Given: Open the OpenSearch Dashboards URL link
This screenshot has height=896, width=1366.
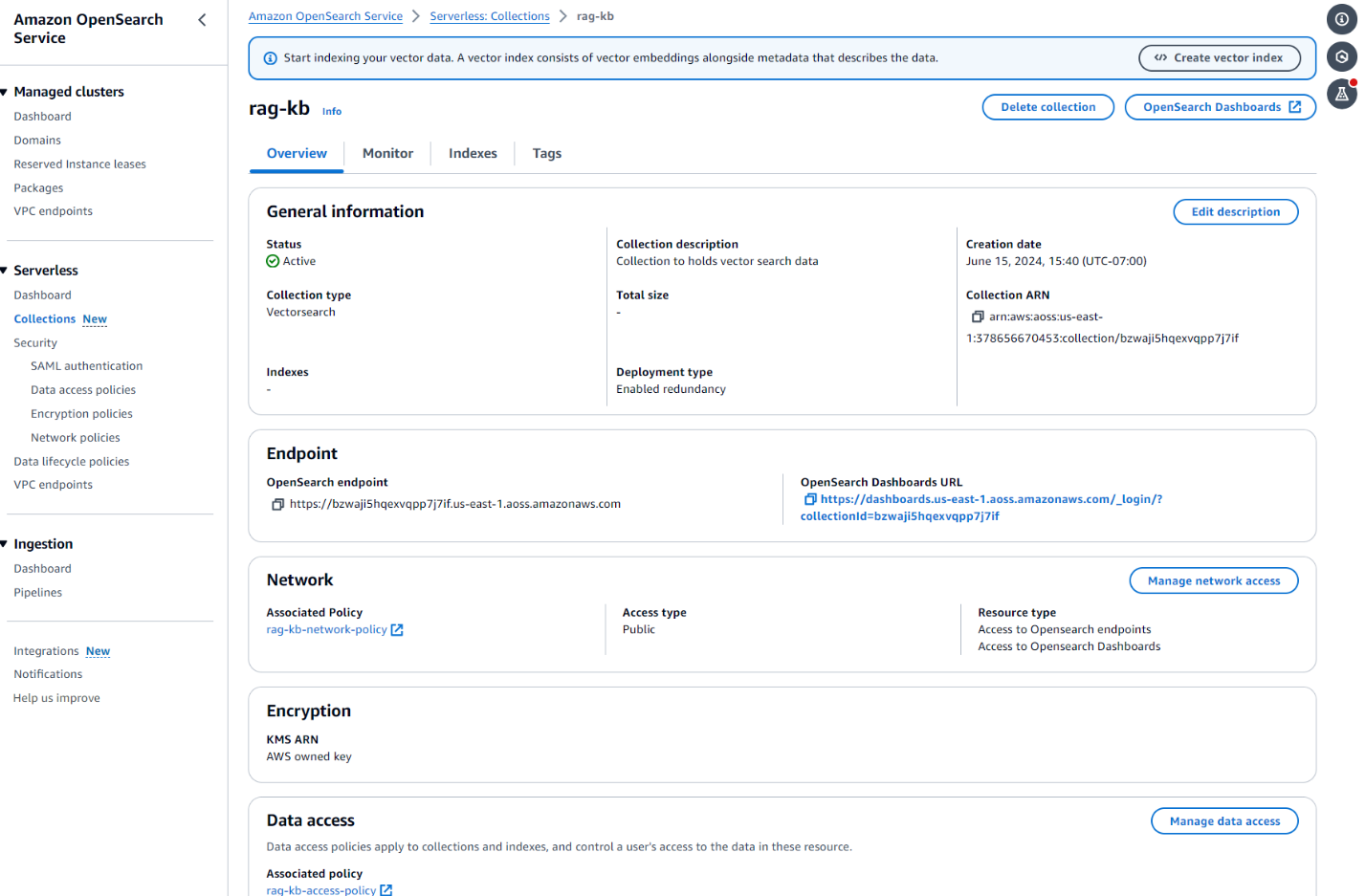Looking at the screenshot, I should click(981, 508).
